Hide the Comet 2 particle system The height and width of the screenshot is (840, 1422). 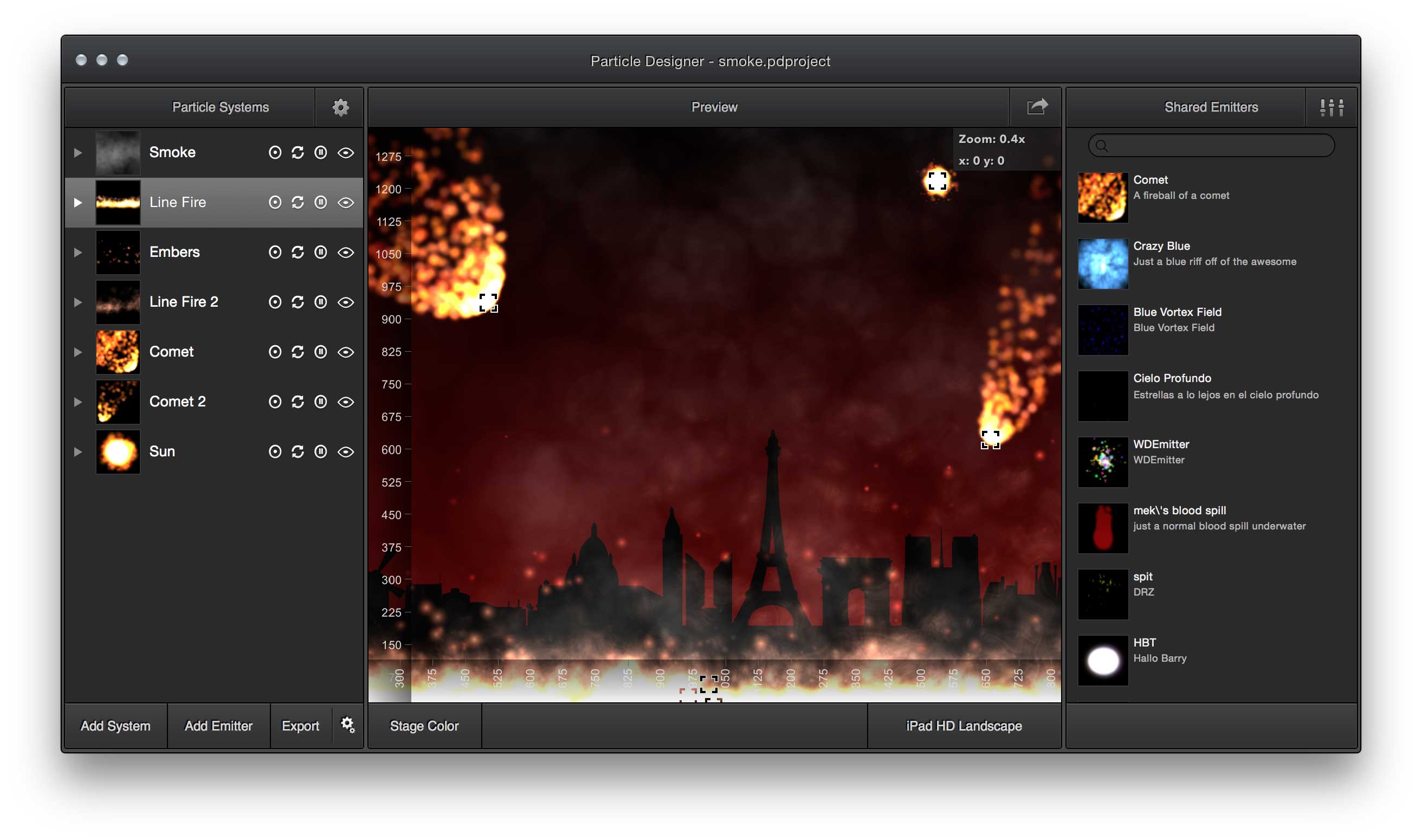click(346, 402)
